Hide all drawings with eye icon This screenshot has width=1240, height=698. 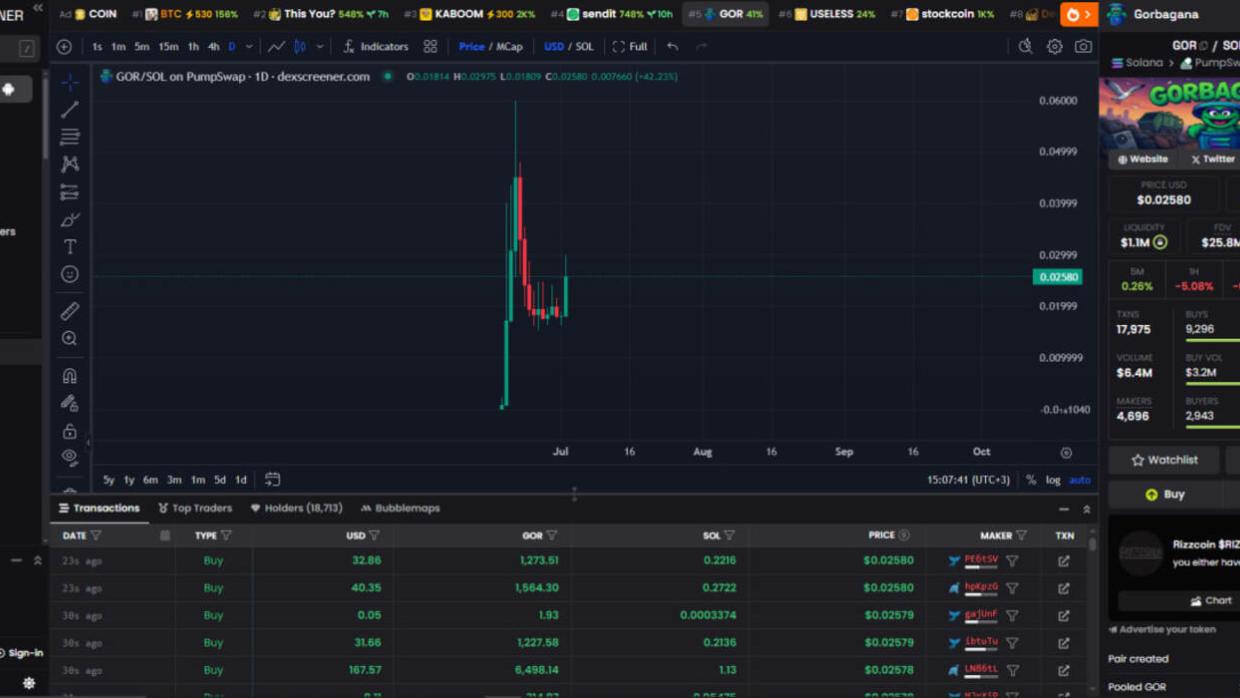tap(69, 457)
